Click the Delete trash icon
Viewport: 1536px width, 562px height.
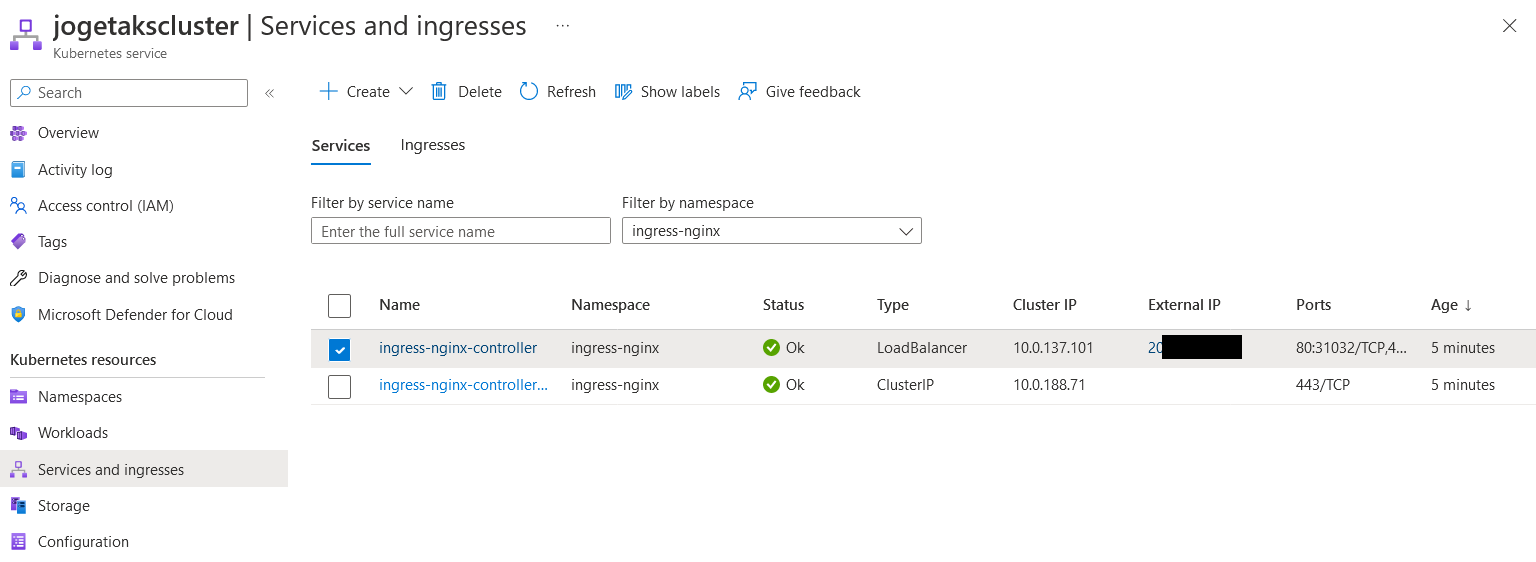pos(439,92)
